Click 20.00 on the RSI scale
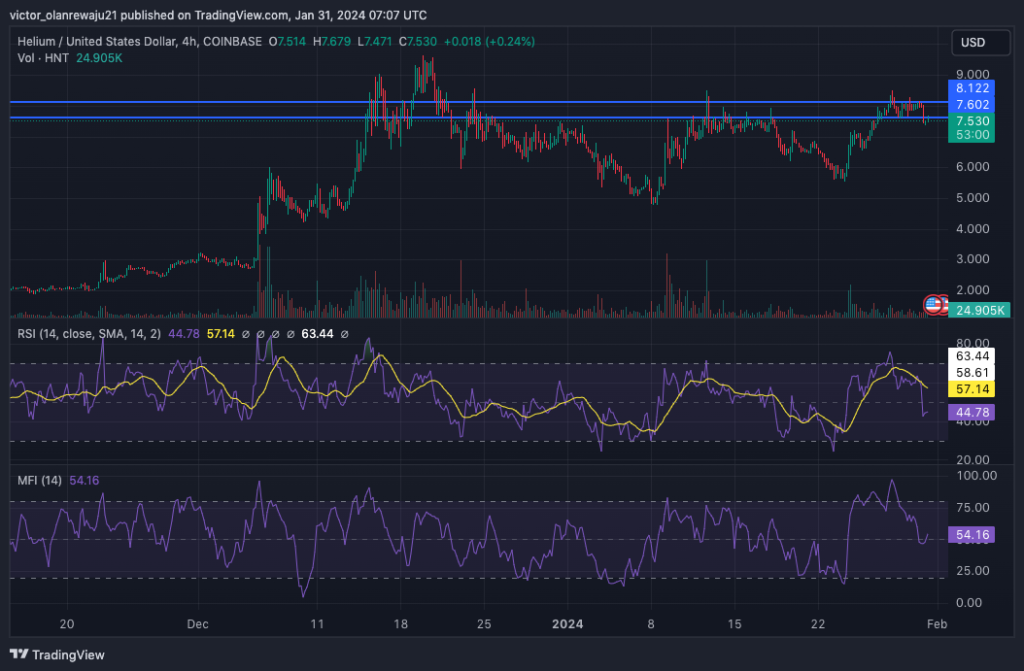Screen dimensions: 1024x671 (972, 459)
